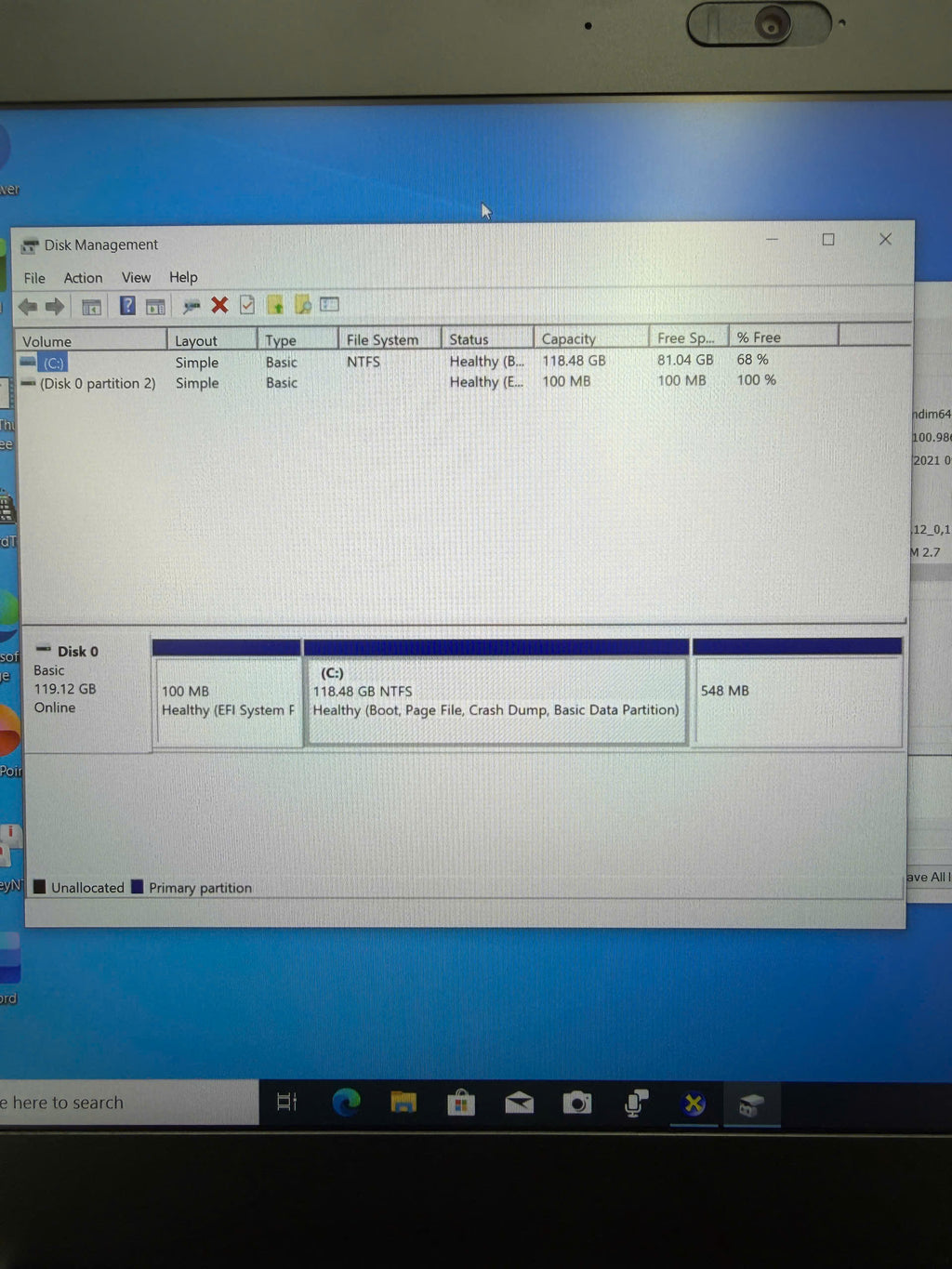Image resolution: width=952 pixels, height=1269 pixels.
Task: Click the folder with magnifier icon
Action: (303, 305)
